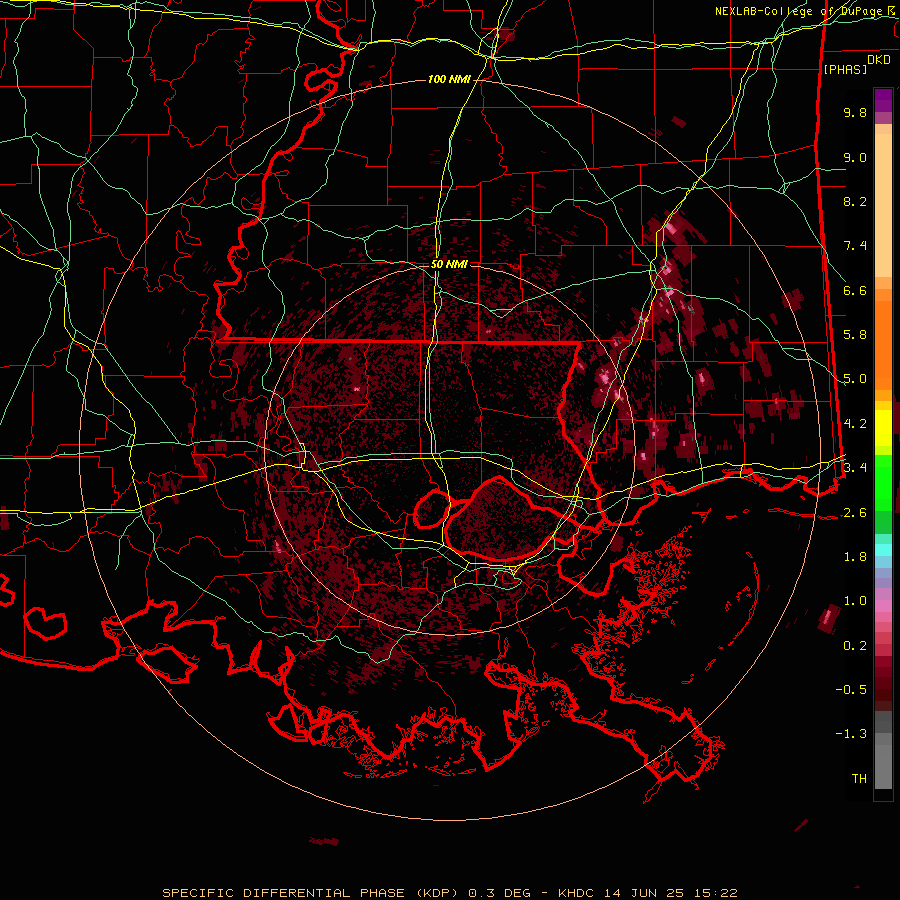Click the TH threshold label on legend
The width and height of the screenshot is (900, 900).
(x=859, y=779)
